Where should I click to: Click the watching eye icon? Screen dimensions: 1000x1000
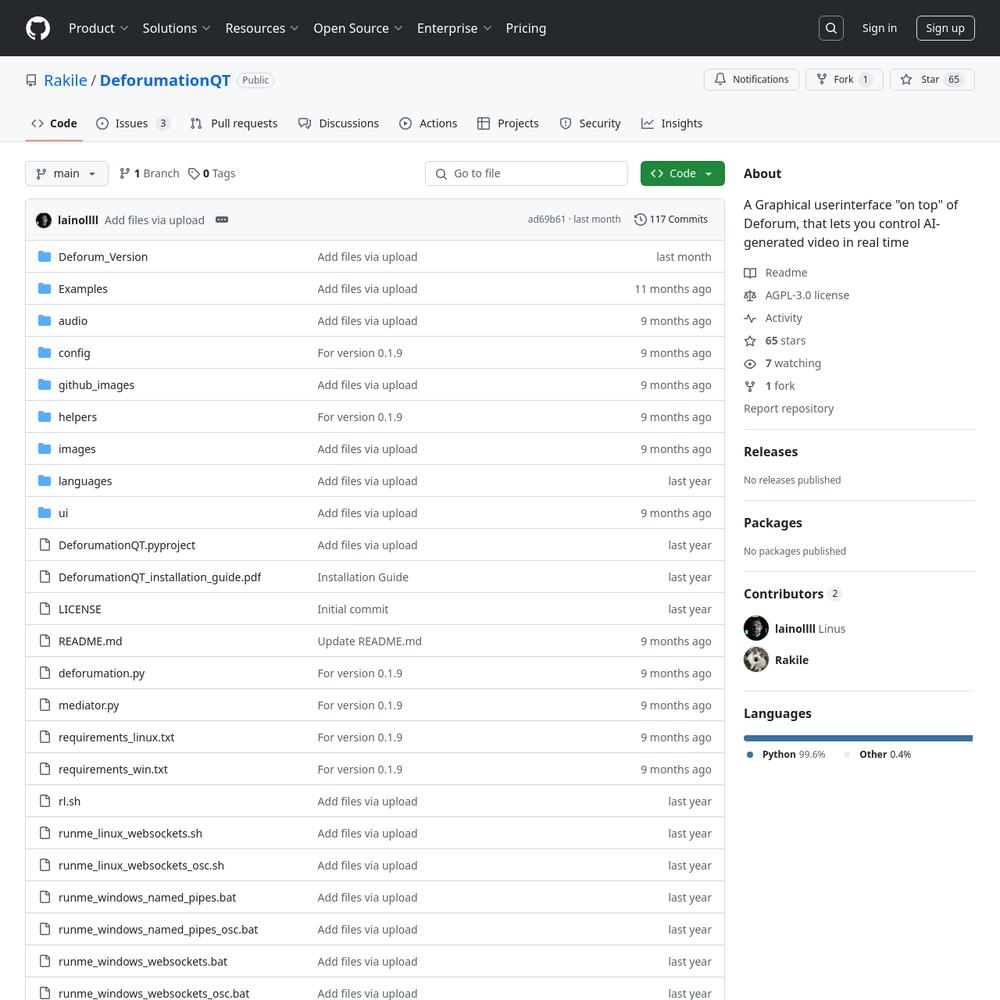pos(750,364)
